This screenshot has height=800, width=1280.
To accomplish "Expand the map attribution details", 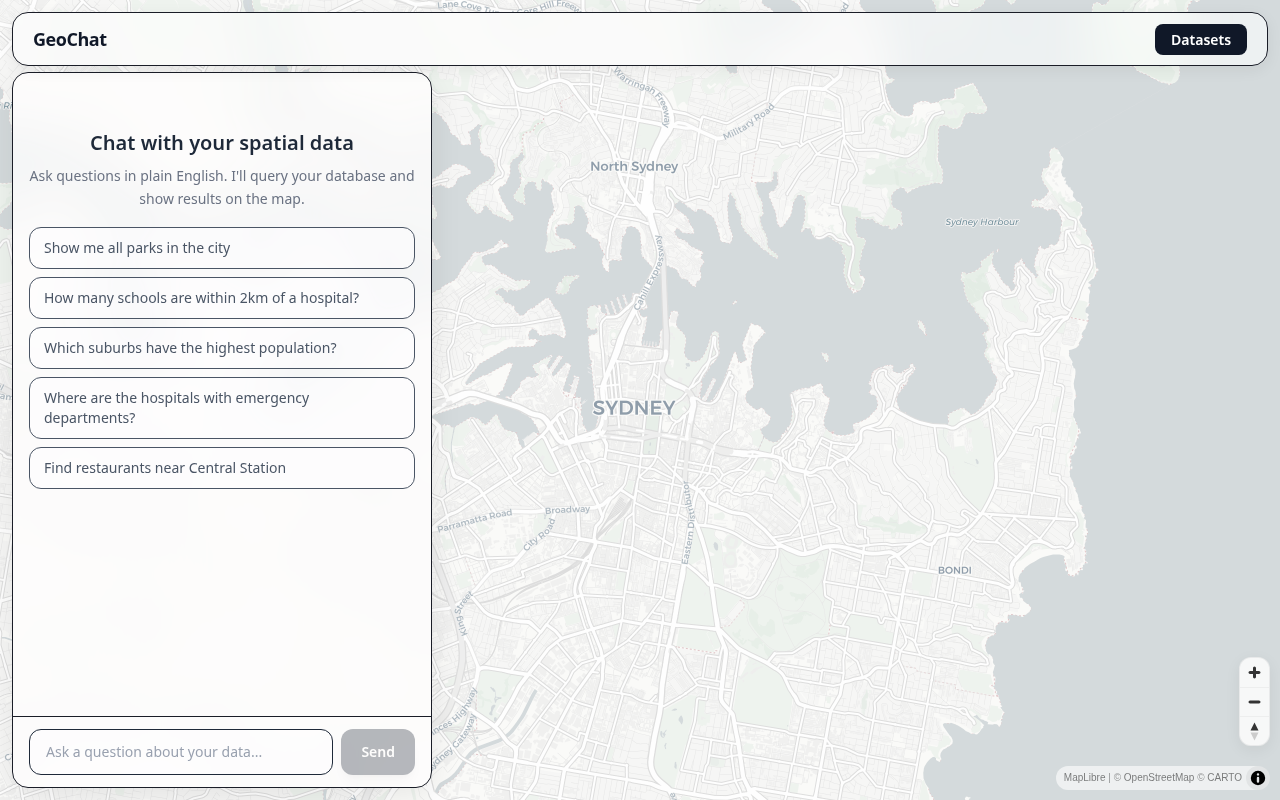I will [1258, 777].
